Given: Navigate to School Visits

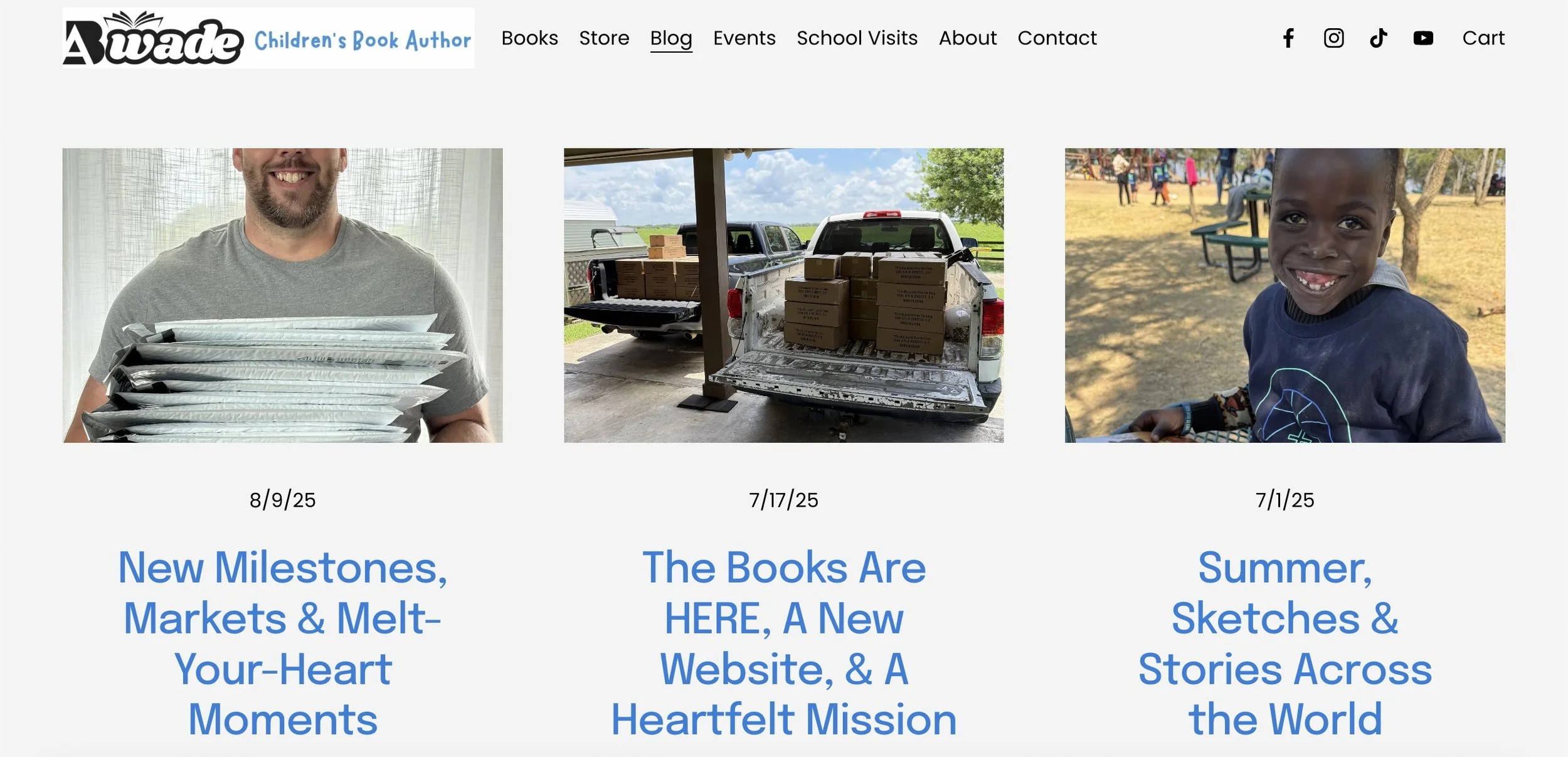Looking at the screenshot, I should point(857,38).
